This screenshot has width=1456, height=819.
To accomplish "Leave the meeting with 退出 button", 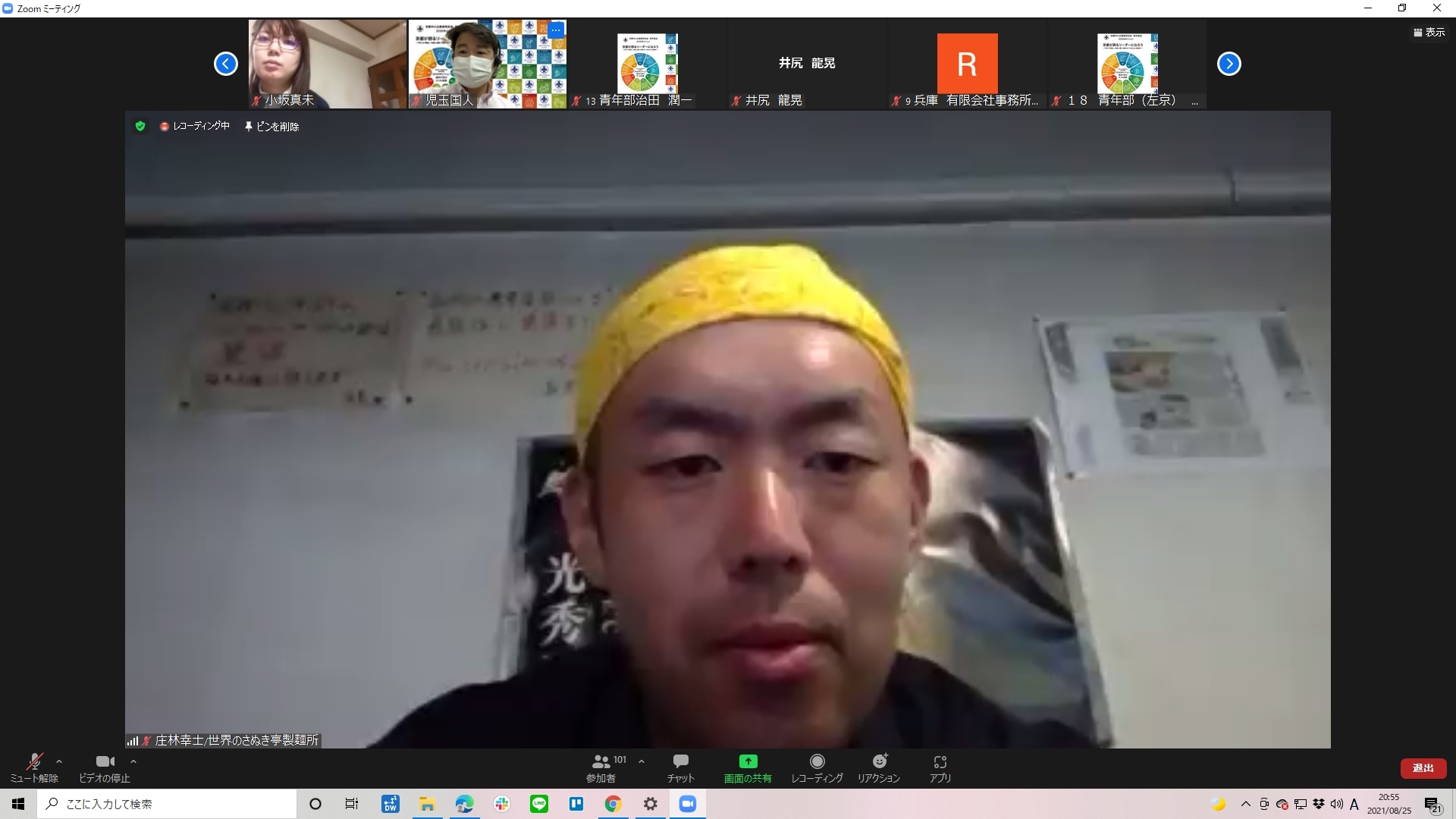I will point(1423,768).
